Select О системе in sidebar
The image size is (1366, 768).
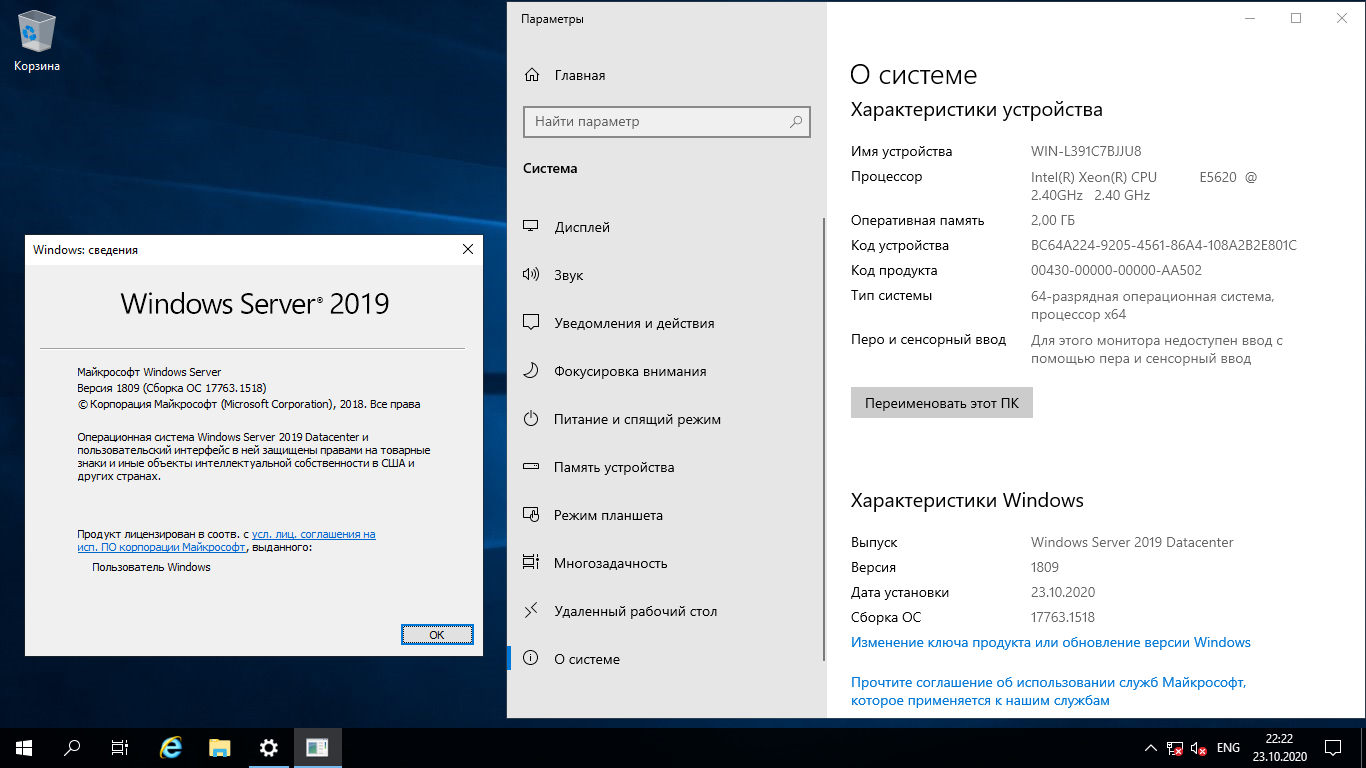point(587,659)
